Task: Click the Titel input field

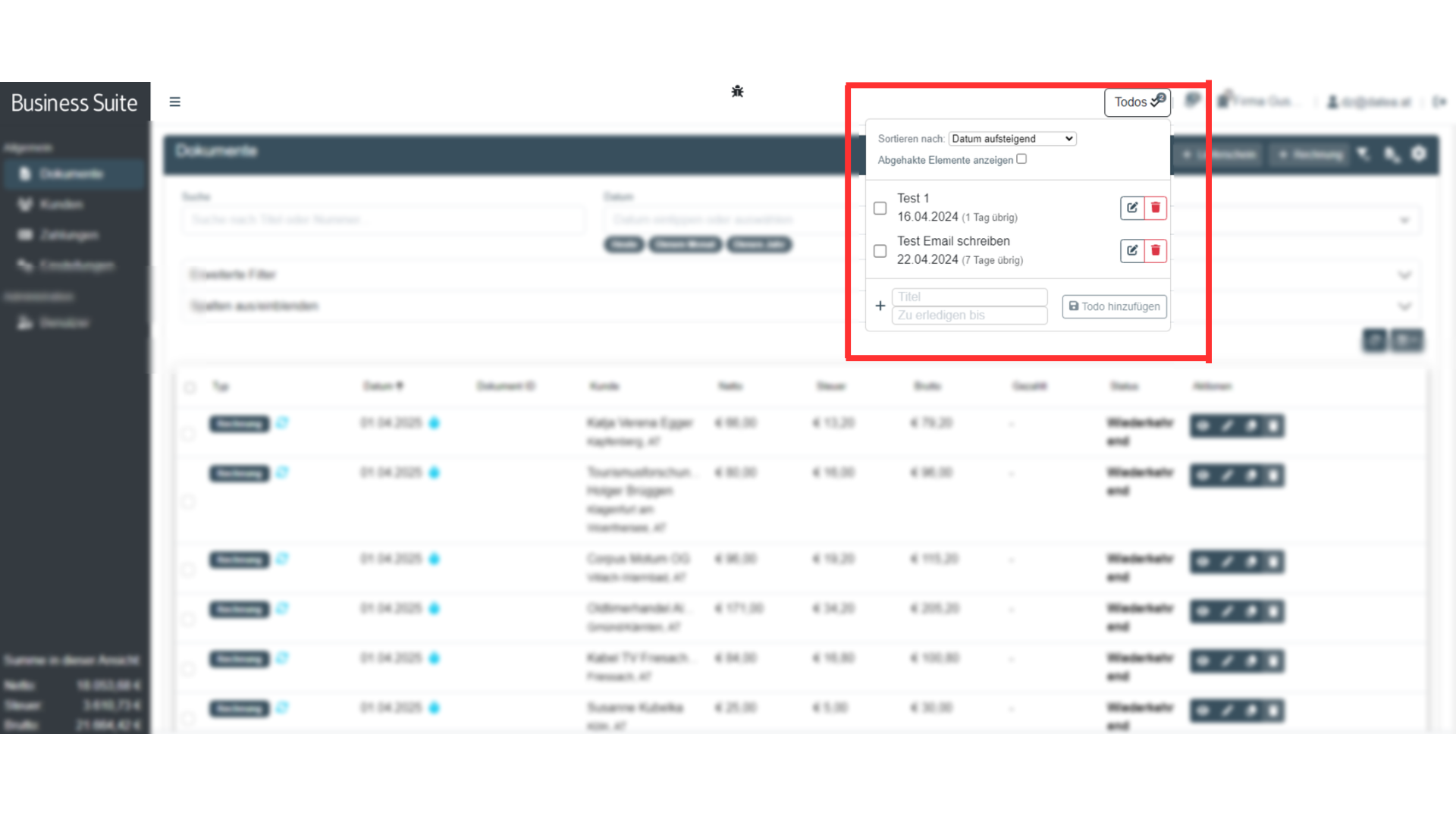Action: [x=969, y=297]
